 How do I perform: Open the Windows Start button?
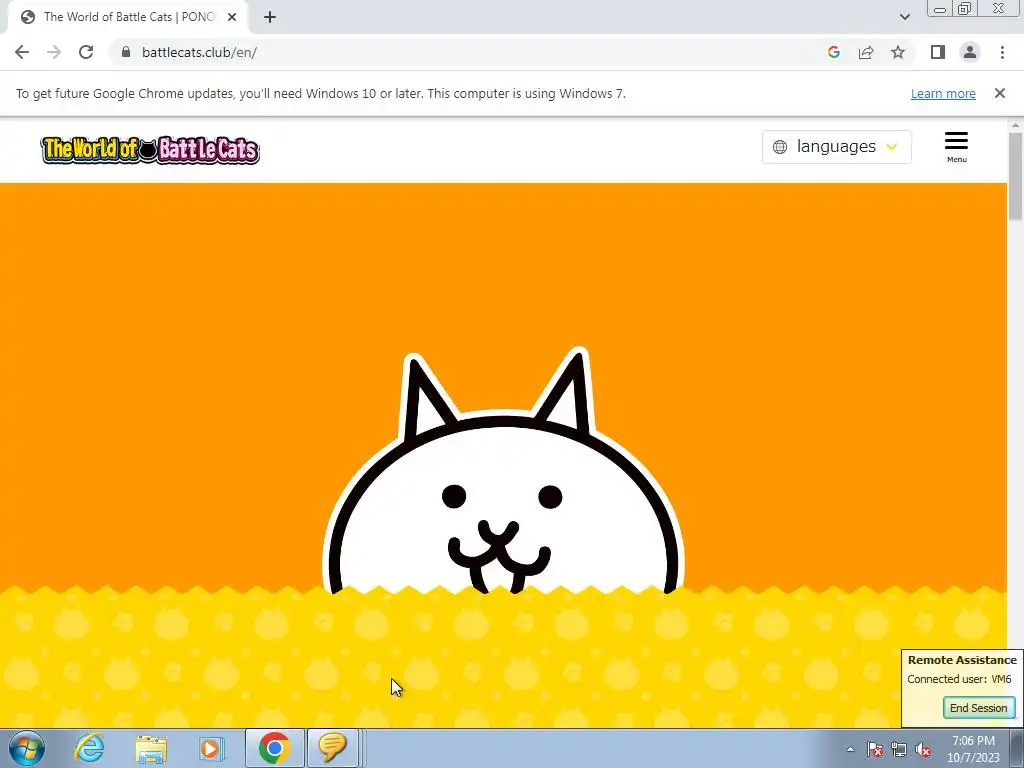click(27, 748)
